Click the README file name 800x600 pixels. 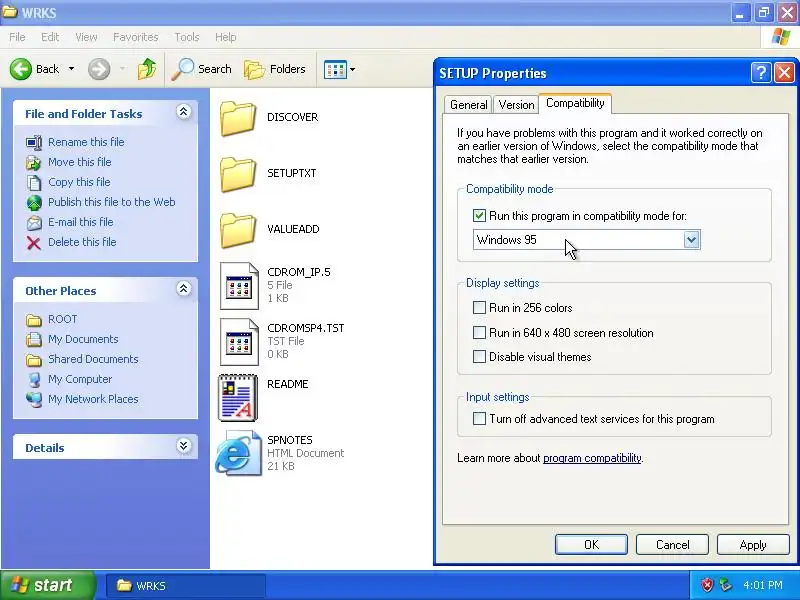(x=288, y=384)
